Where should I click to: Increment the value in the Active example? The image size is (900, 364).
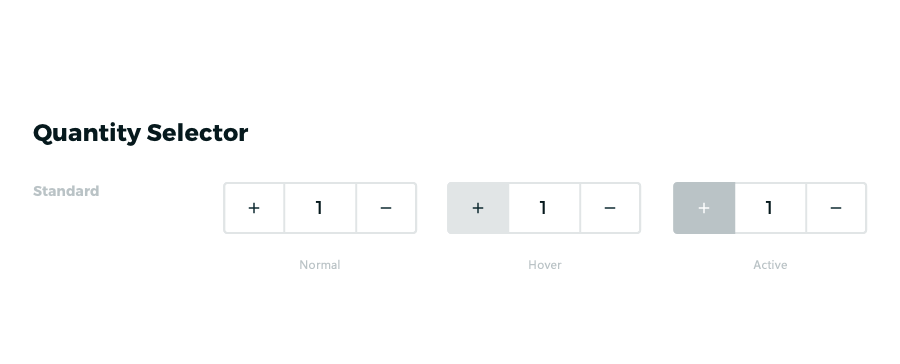[x=704, y=208]
